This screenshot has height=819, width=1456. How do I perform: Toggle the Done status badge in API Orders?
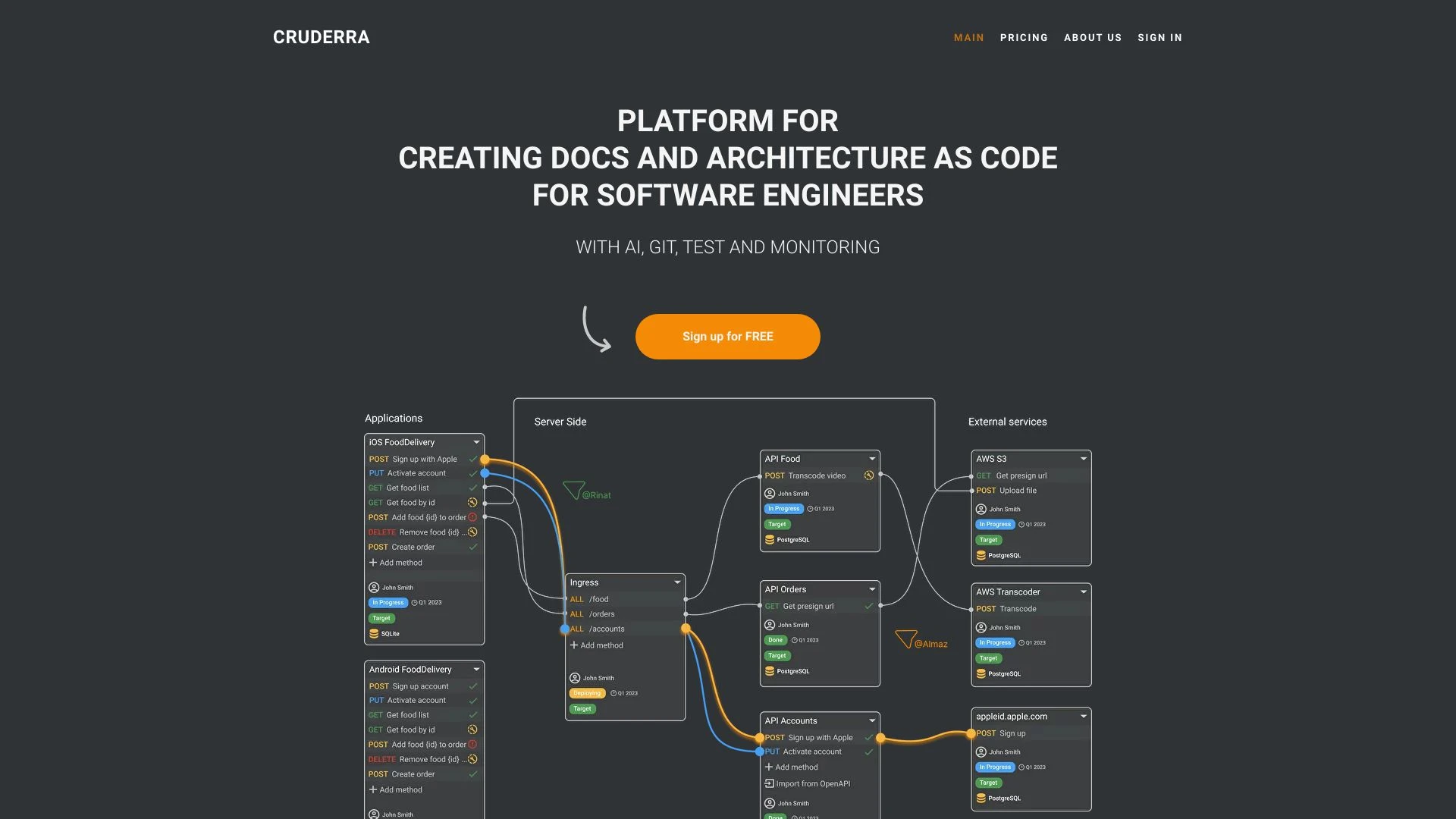pos(775,640)
